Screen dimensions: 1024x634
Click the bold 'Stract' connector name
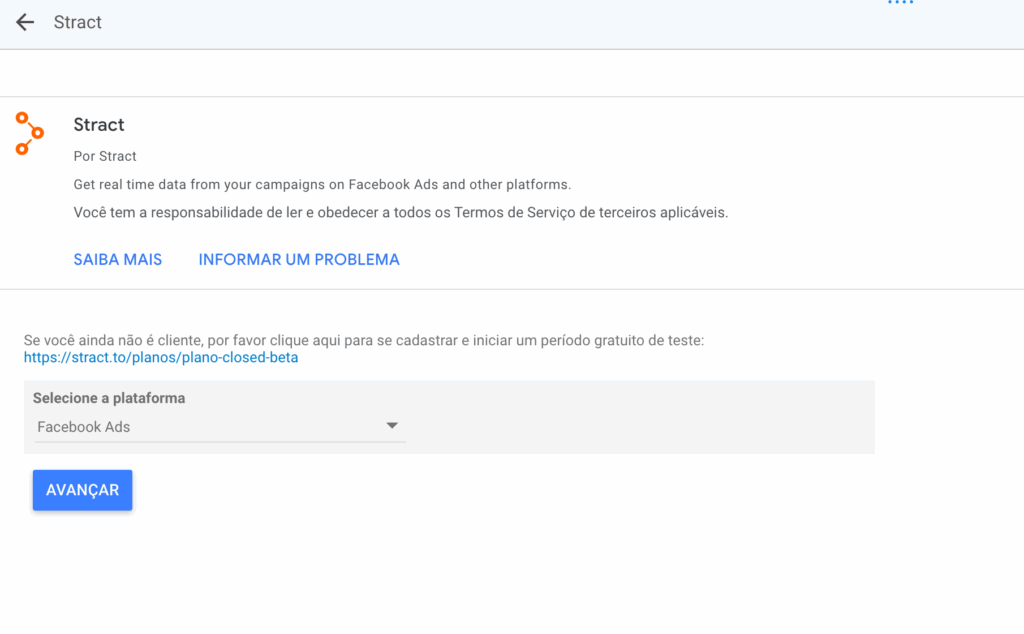point(99,125)
